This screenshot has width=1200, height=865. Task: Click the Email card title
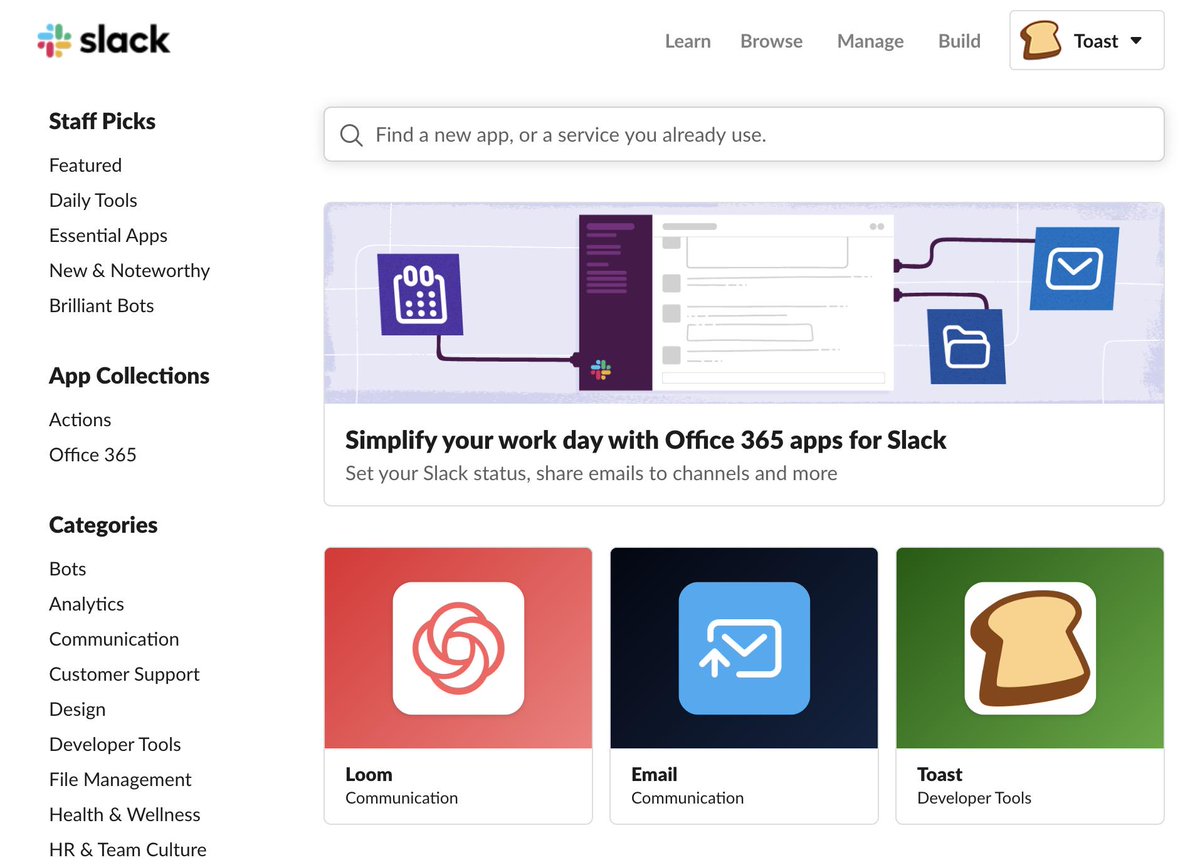point(654,774)
